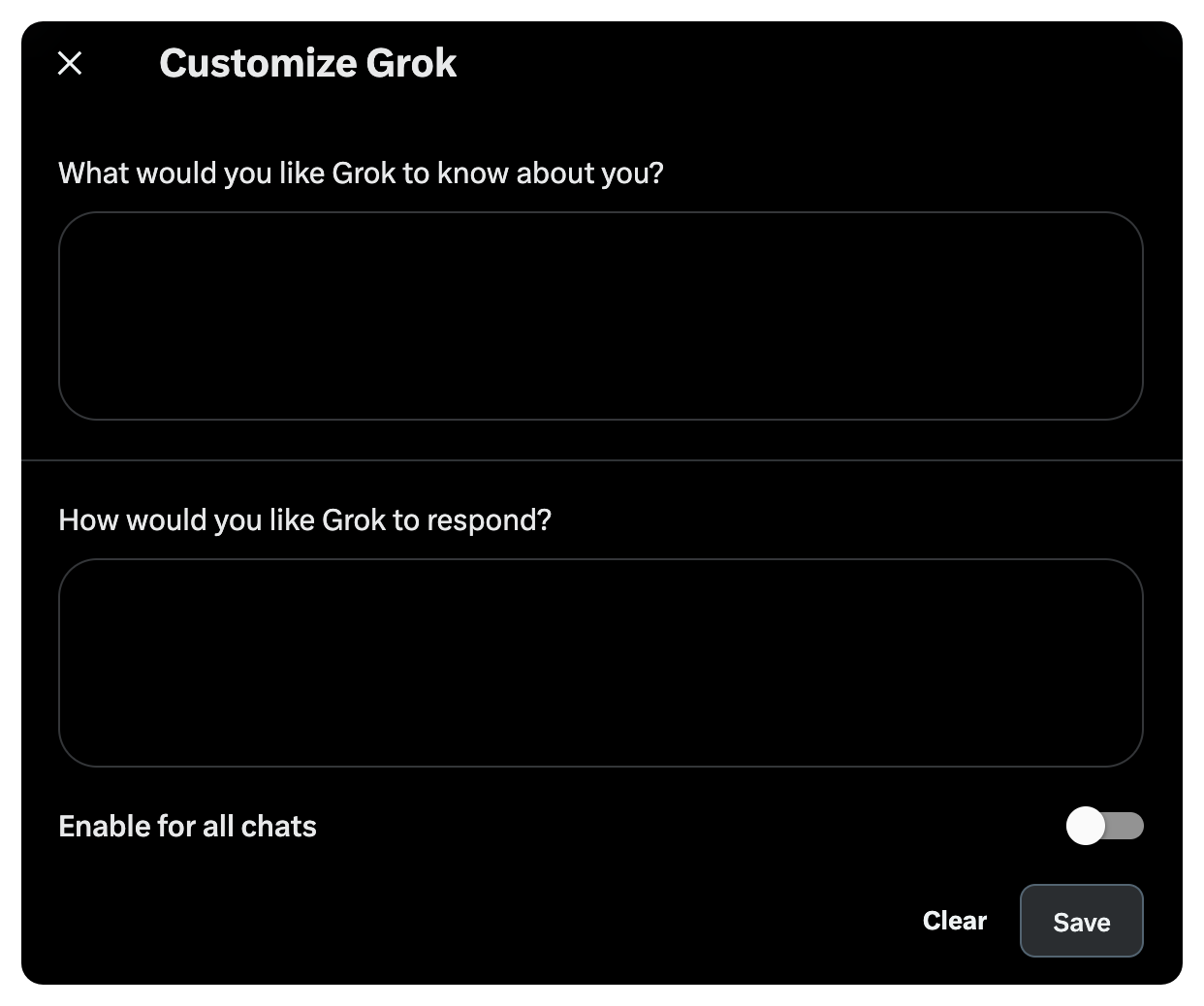Screen dimensions: 1204x1006
Task: Click the white knob of the toggle switch
Action: [1086, 826]
